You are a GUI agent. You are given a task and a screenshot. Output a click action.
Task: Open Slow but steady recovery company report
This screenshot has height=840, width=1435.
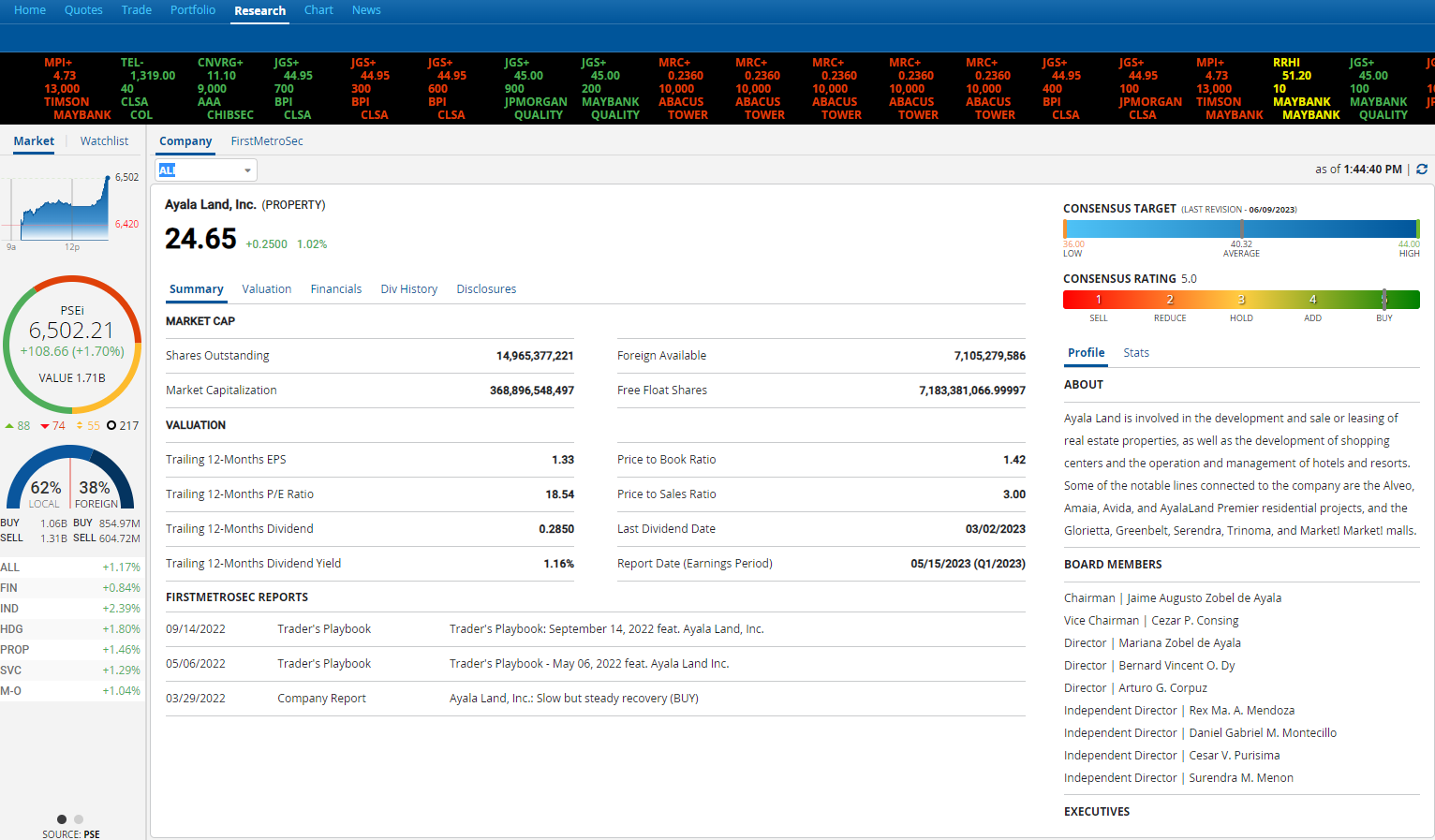(574, 699)
